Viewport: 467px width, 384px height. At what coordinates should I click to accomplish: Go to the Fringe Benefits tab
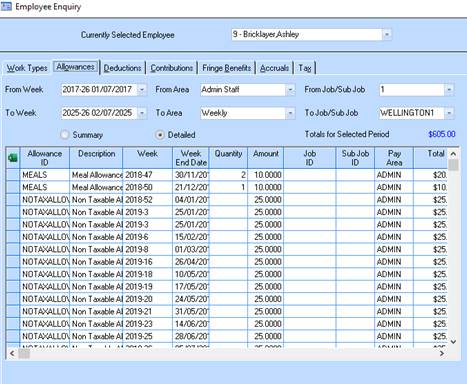click(x=227, y=68)
